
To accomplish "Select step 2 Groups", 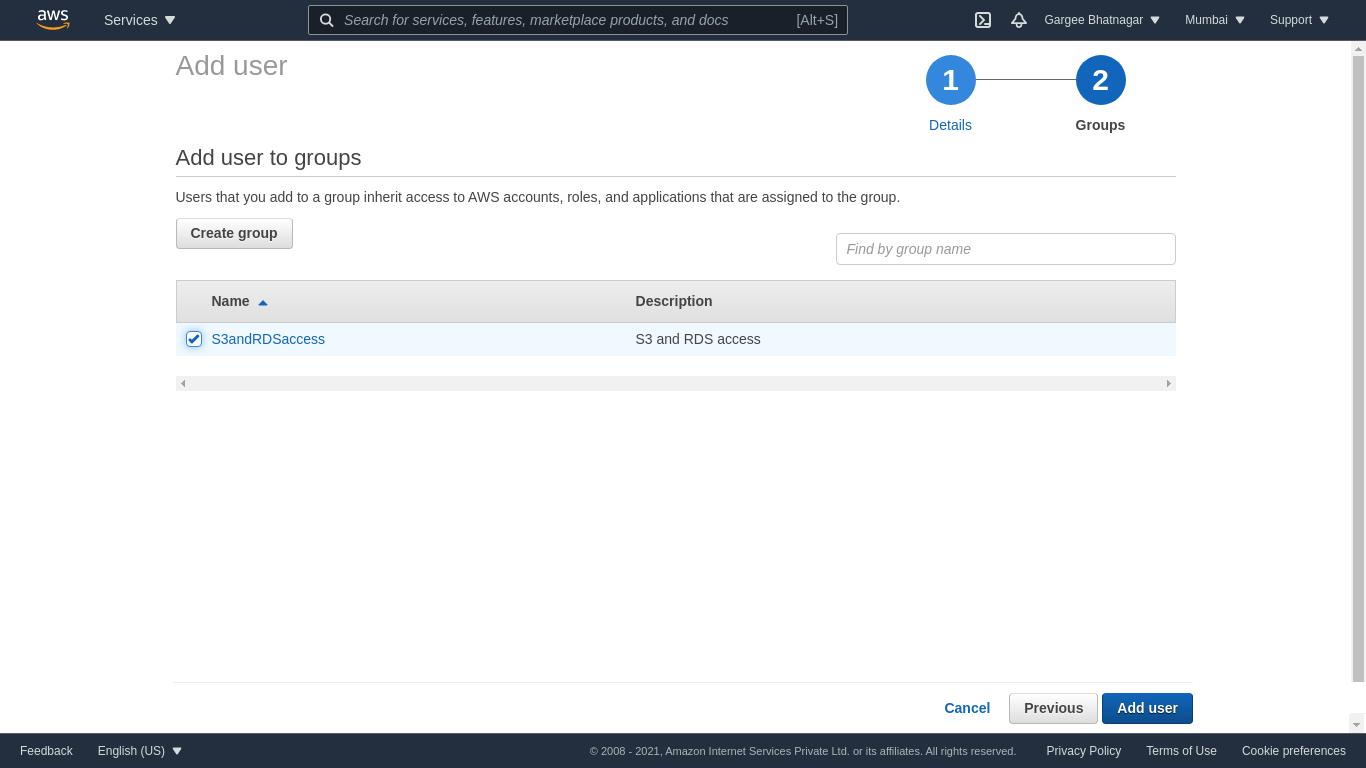I will tap(1101, 80).
